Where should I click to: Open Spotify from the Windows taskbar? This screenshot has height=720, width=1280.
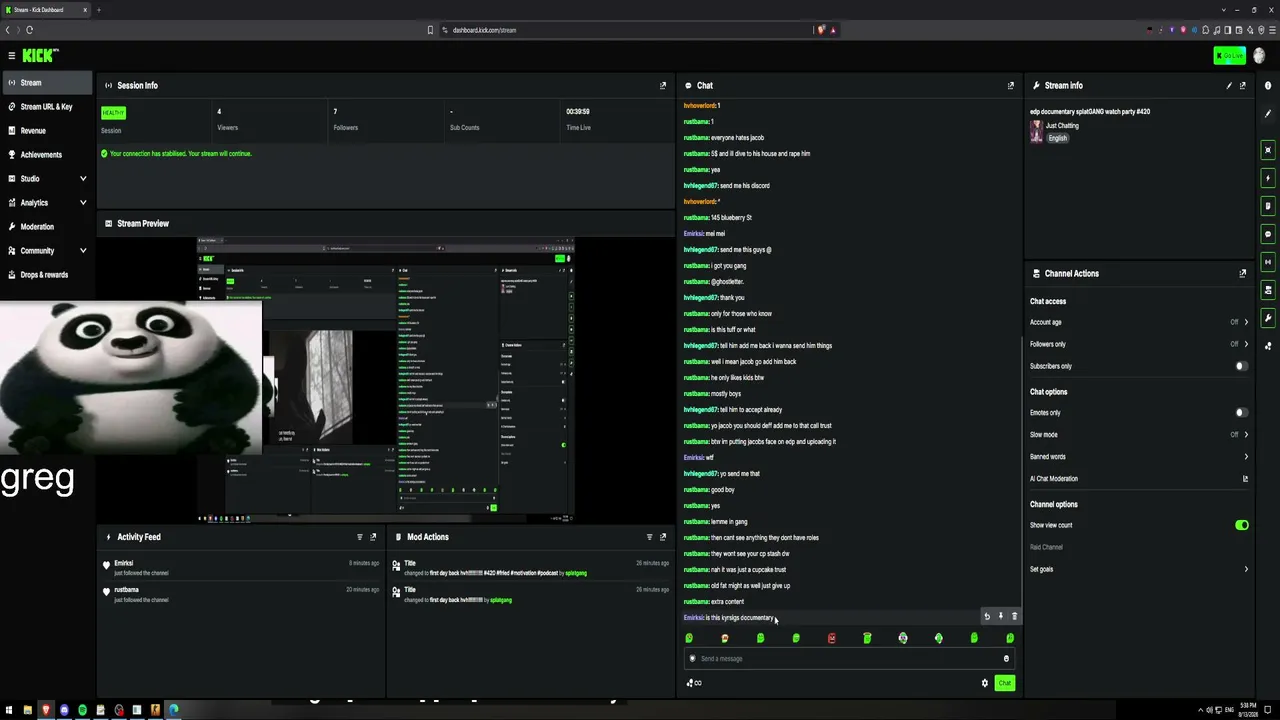click(x=82, y=710)
